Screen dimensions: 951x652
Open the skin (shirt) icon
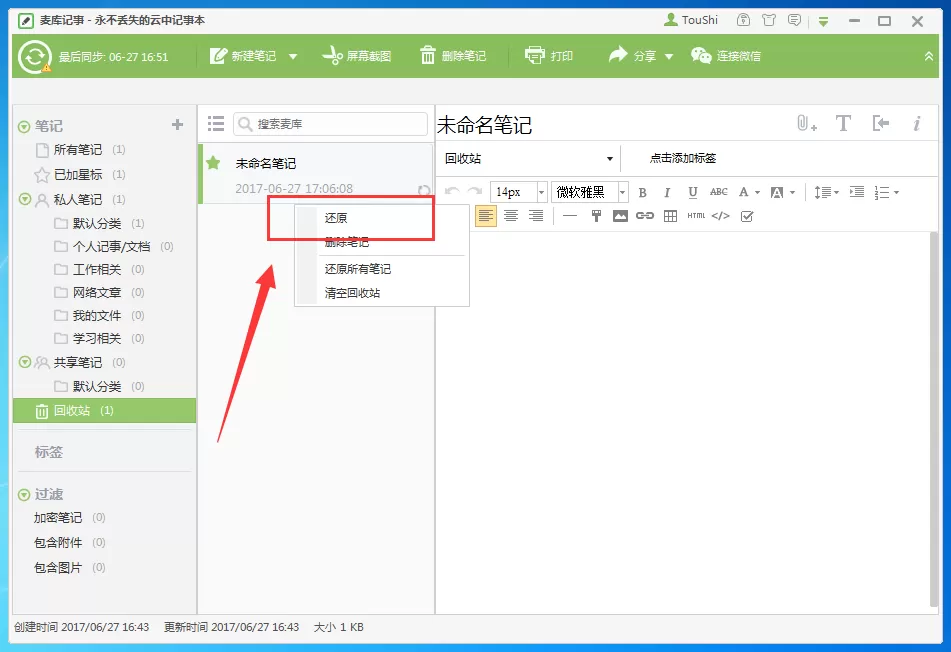769,20
